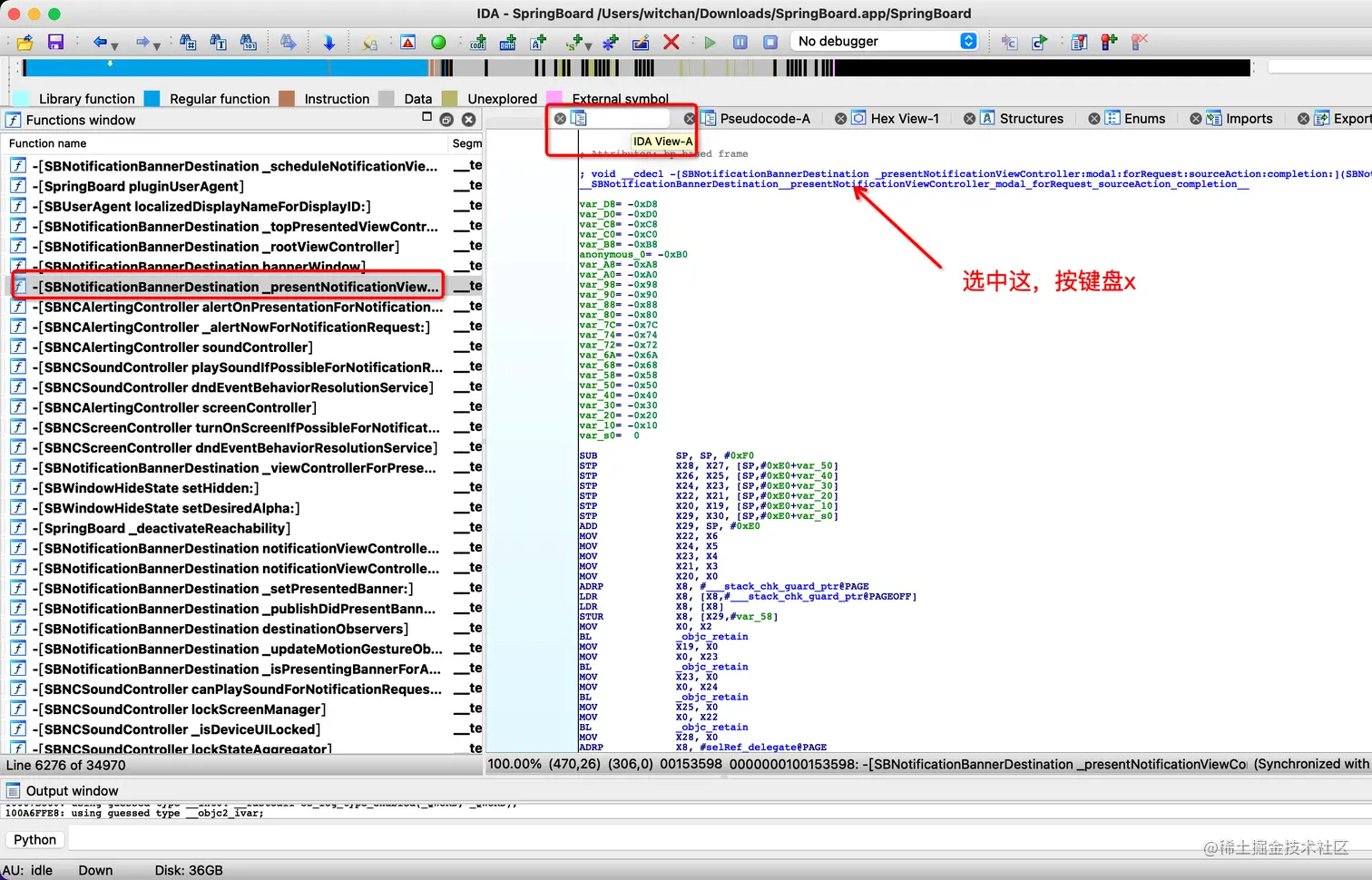Viewport: 1372px width, 880px height.
Task: Click the red X delete icon
Action: tap(671, 42)
